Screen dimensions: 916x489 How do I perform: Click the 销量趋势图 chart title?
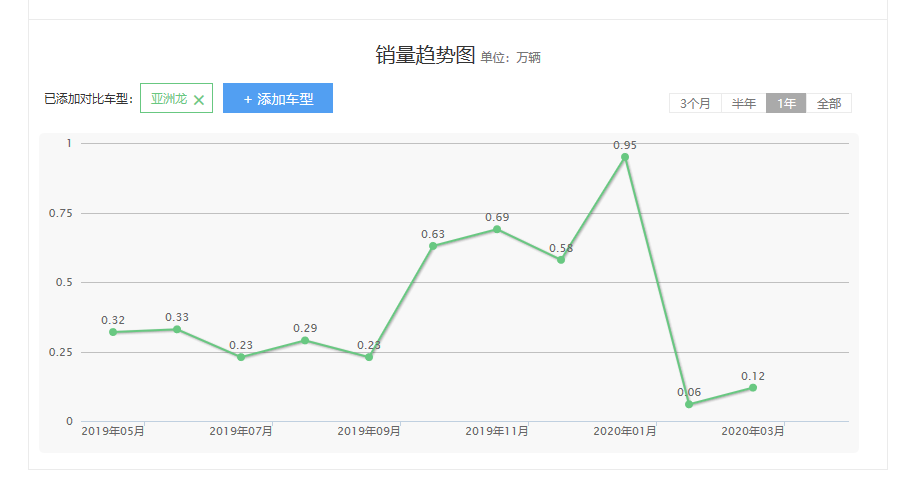pos(425,56)
